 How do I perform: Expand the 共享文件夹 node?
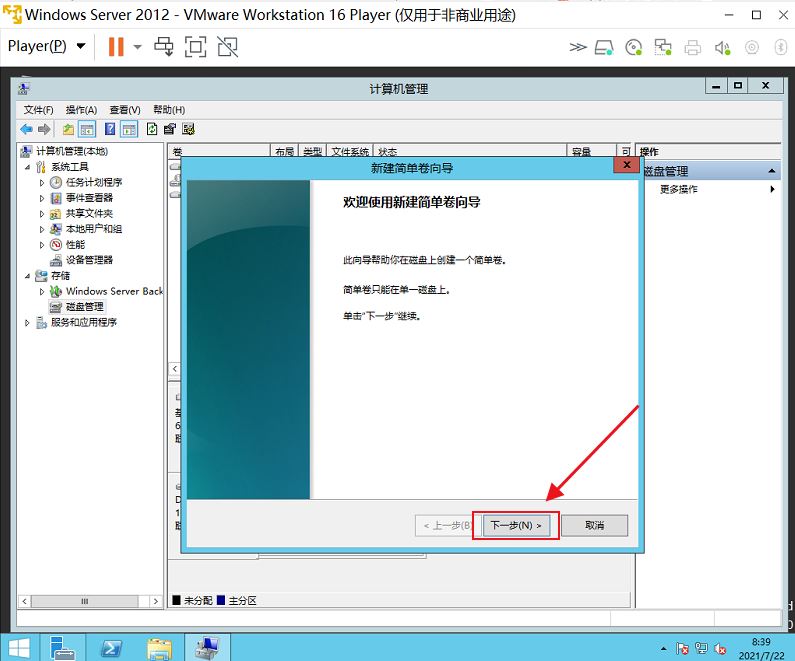pyautogui.click(x=42, y=214)
